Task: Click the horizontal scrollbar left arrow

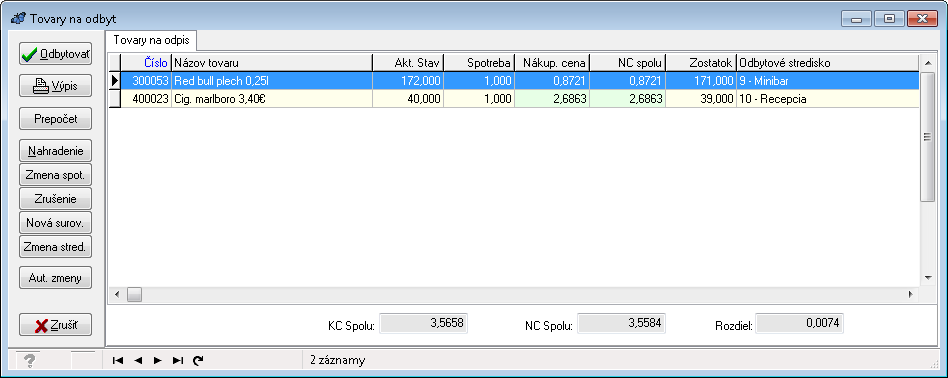Action: pos(117,295)
